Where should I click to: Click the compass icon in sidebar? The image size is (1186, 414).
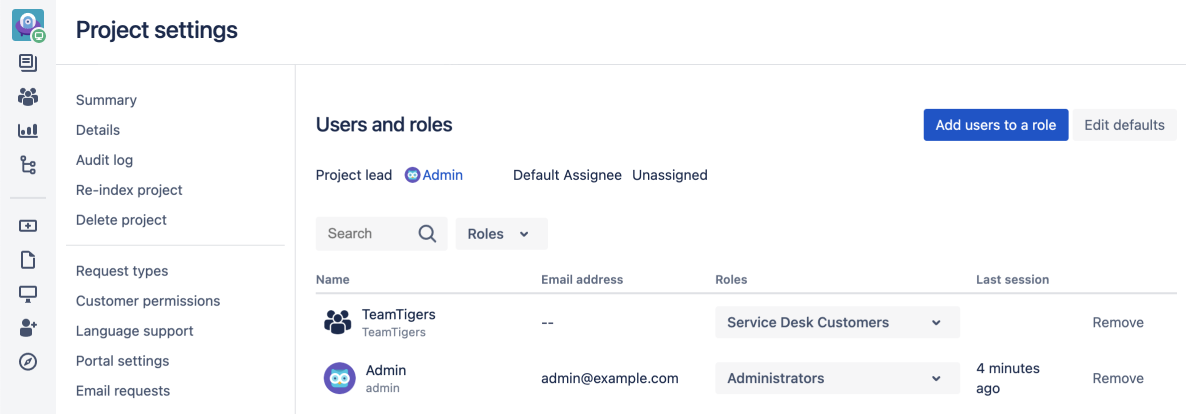point(28,362)
